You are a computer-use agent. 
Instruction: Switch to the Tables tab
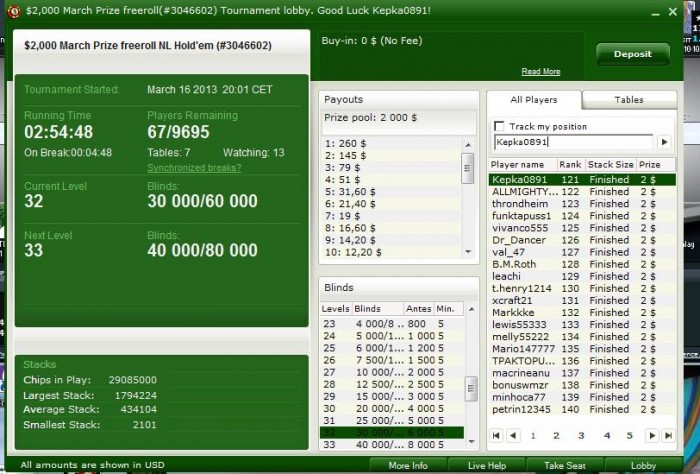pyautogui.click(x=629, y=100)
